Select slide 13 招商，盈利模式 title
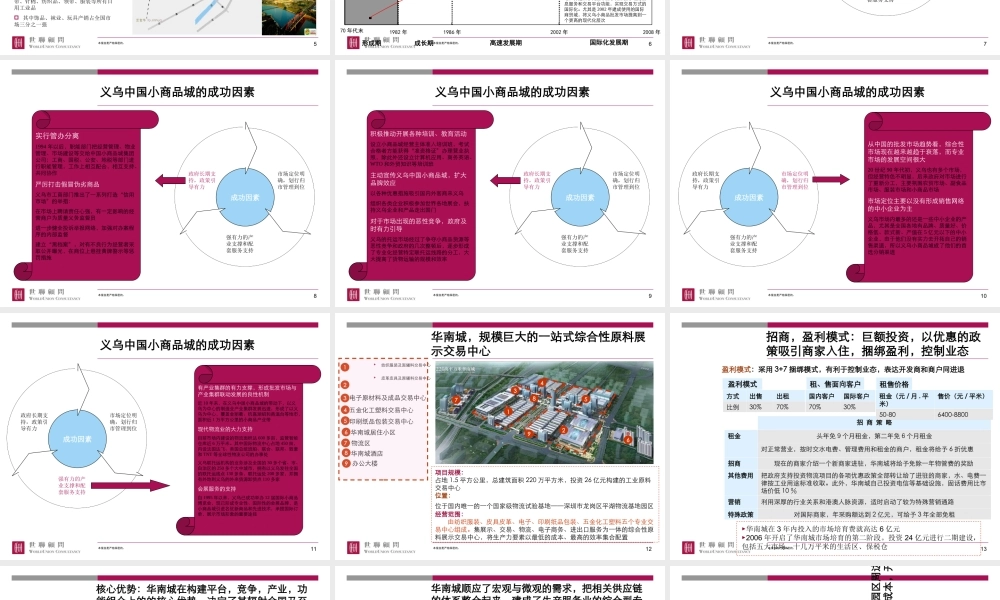The image size is (1000, 600). click(x=873, y=343)
